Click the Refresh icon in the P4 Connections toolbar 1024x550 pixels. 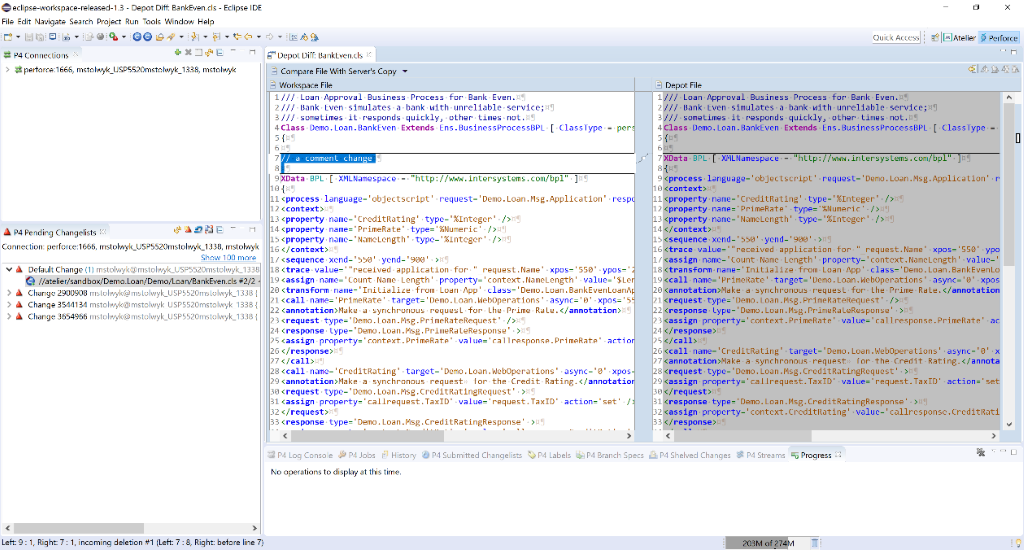208,52
